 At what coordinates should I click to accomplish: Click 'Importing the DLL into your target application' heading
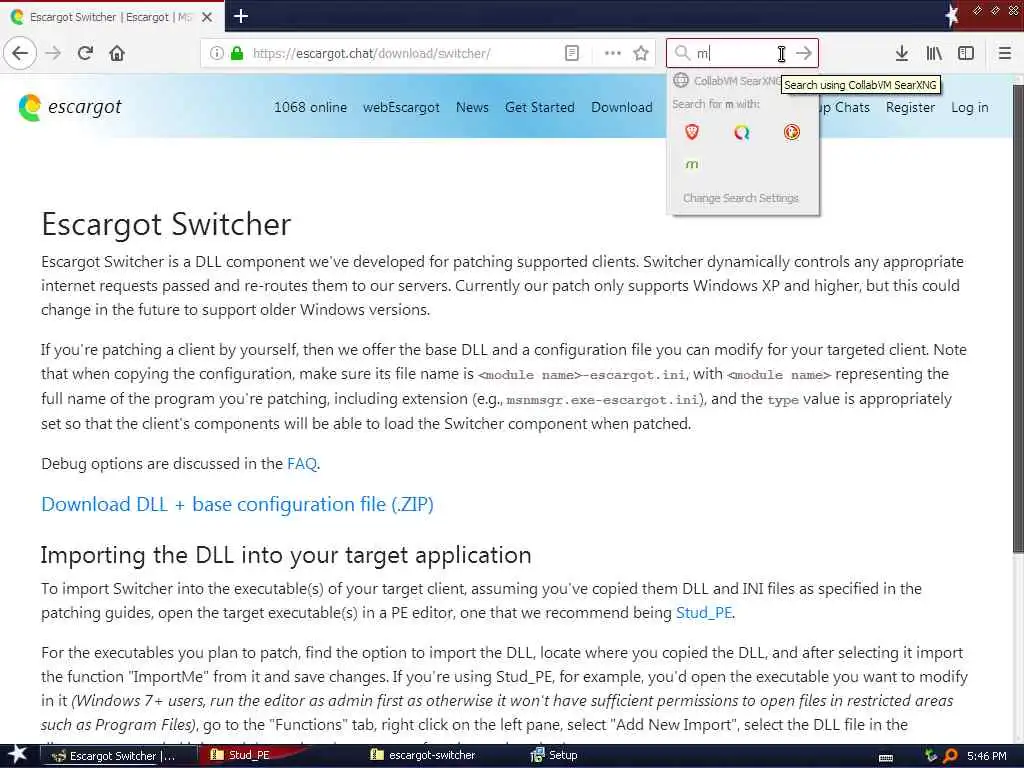[x=286, y=555]
